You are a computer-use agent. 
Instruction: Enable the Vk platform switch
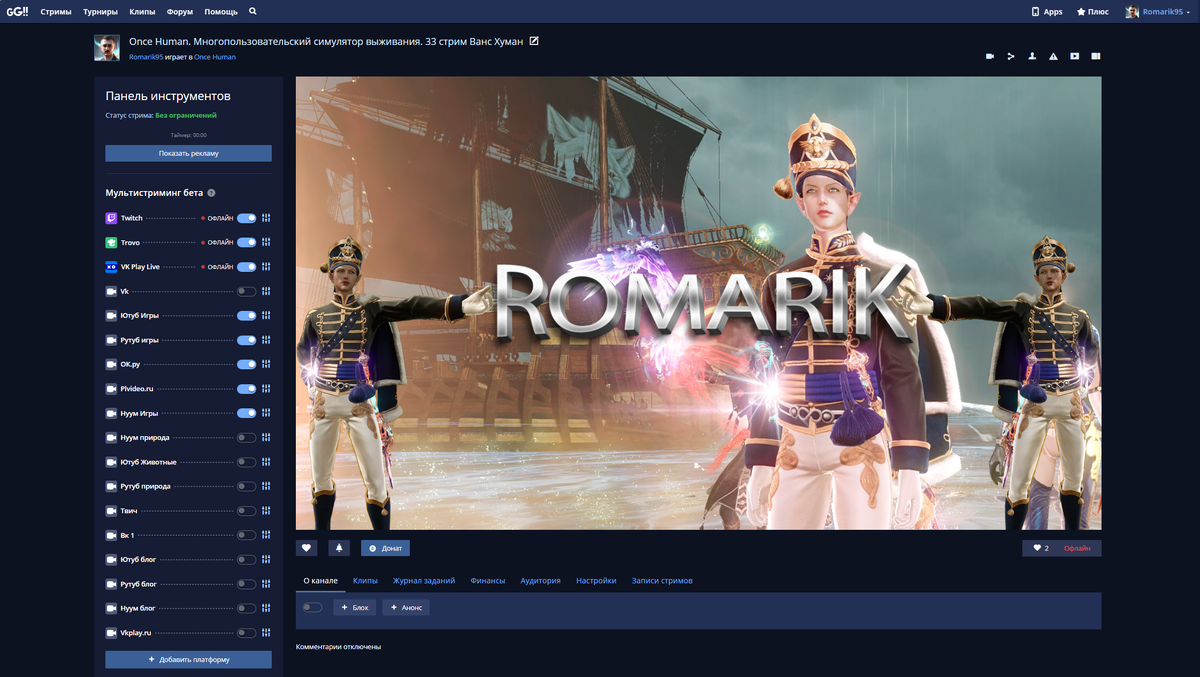coord(246,291)
